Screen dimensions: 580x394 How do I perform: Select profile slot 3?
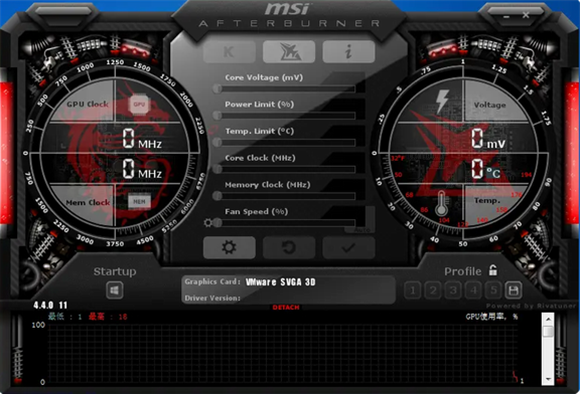click(453, 290)
